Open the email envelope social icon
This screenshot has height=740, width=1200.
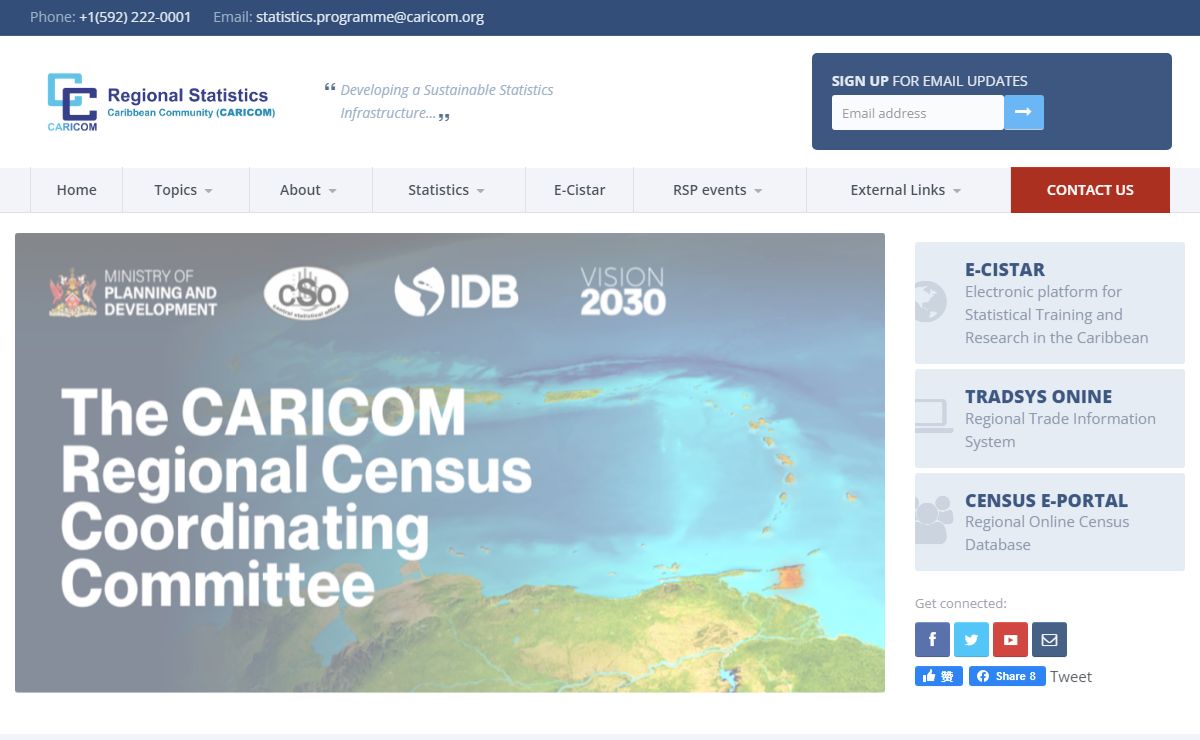pos(1049,639)
